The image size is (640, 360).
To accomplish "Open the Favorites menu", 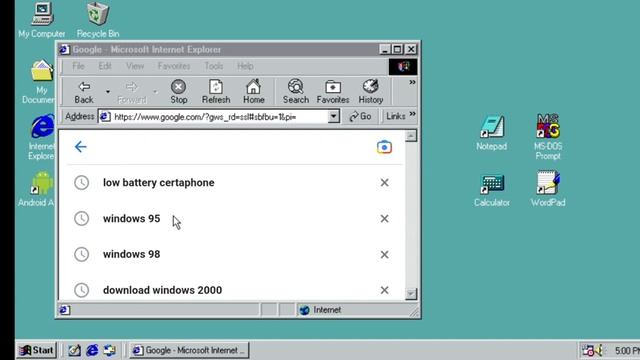I will (174, 66).
